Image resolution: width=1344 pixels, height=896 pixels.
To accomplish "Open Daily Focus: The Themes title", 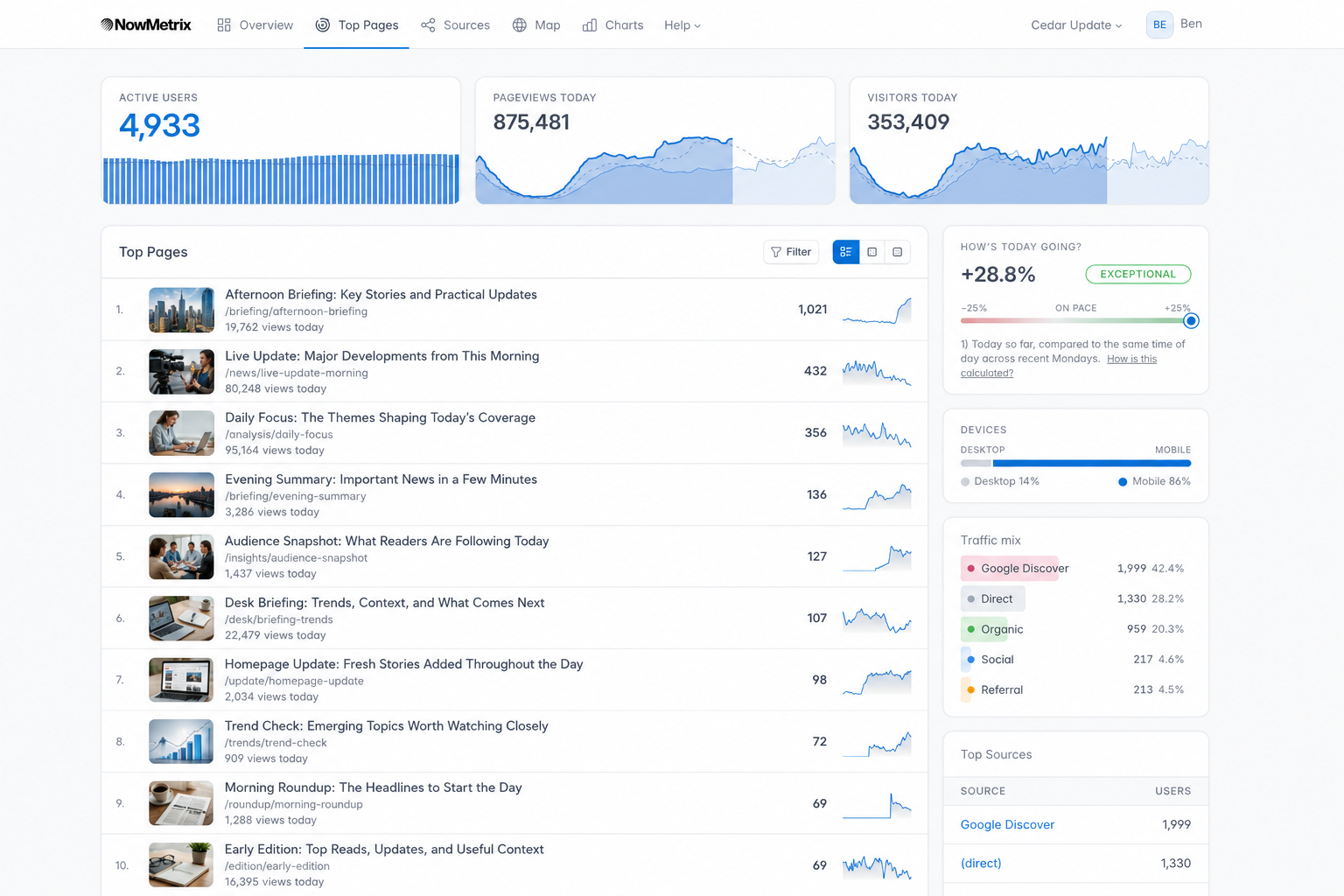I will [380, 418].
